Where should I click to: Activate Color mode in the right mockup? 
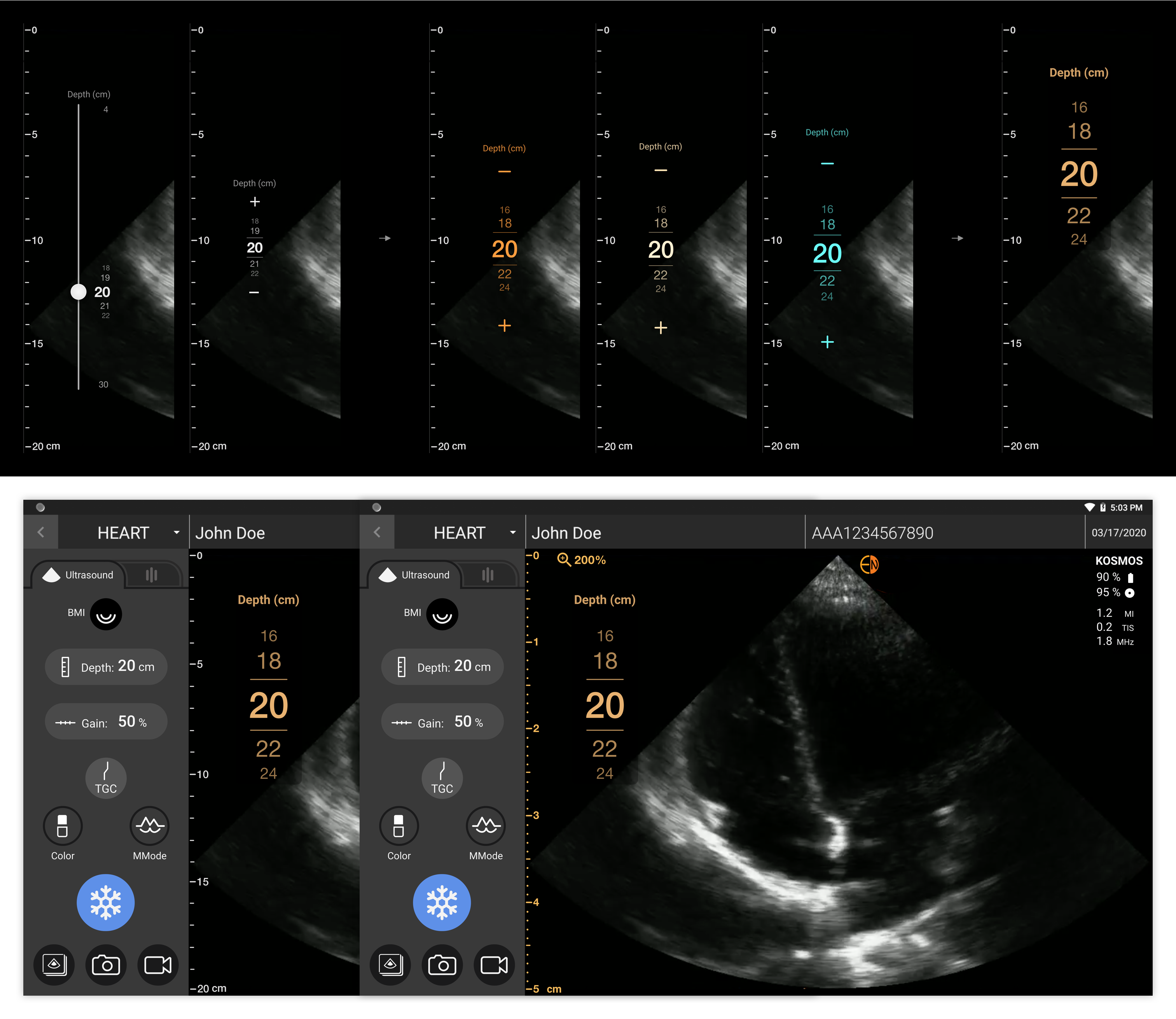point(399,826)
